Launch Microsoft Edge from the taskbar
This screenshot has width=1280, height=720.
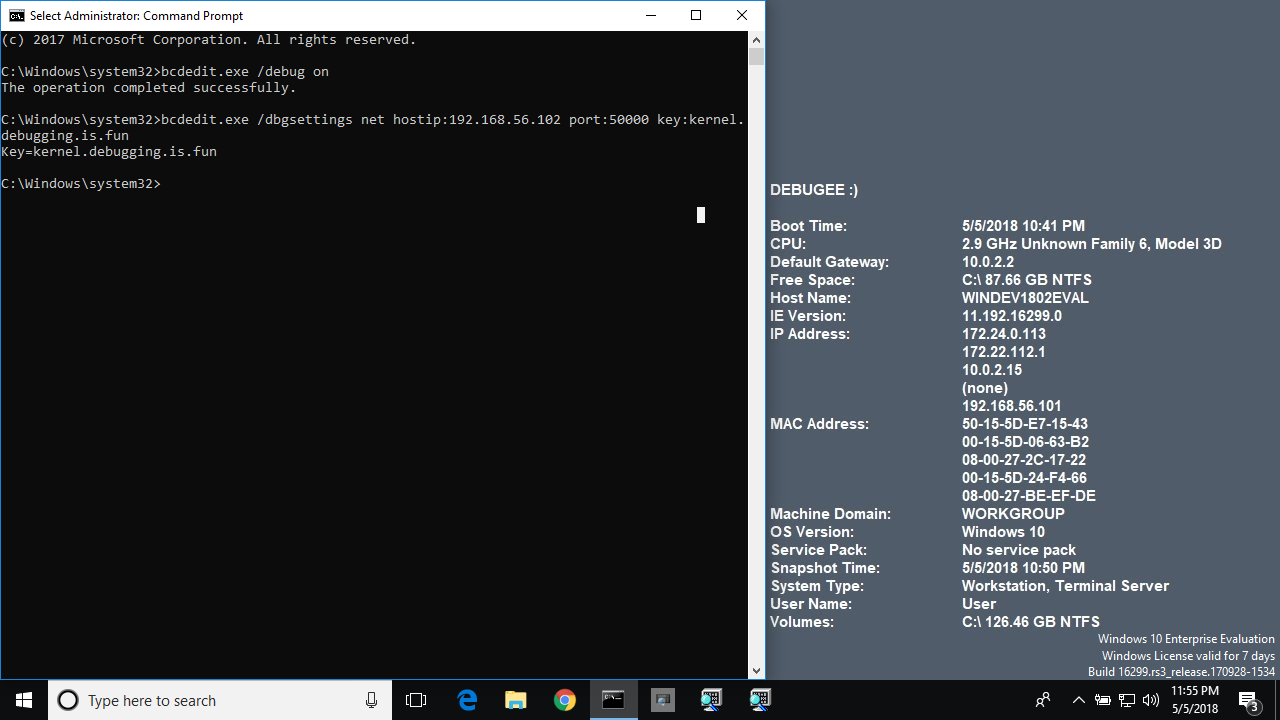[x=467, y=700]
